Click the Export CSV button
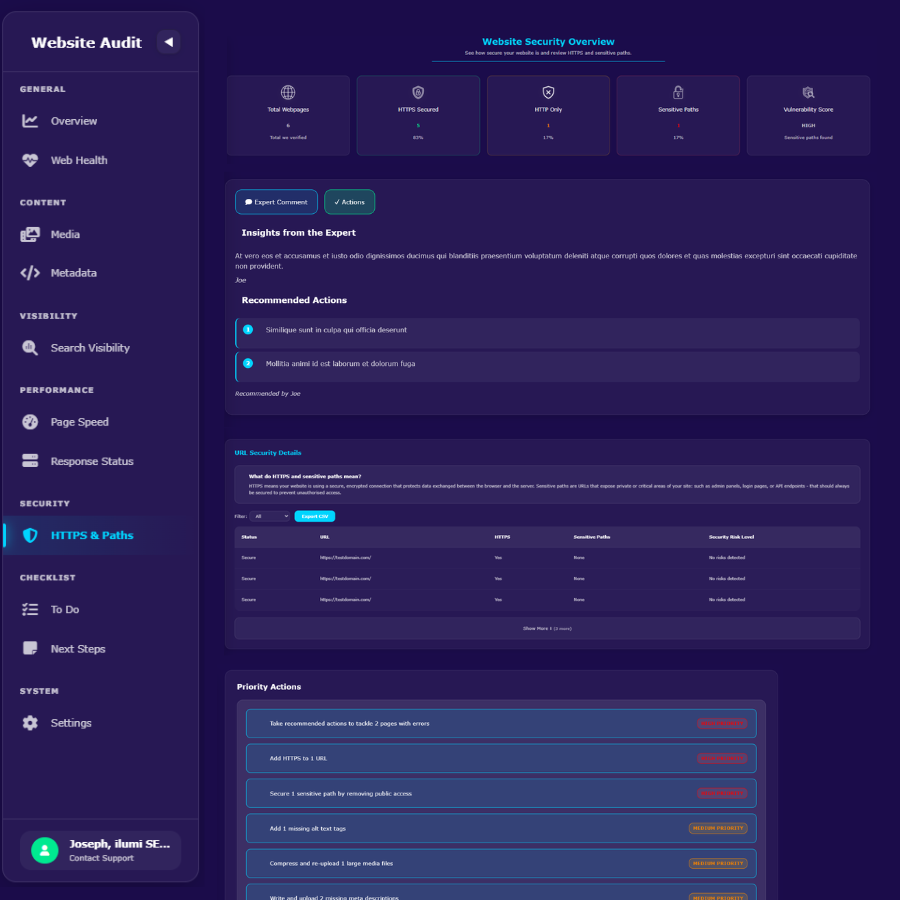Screen dimensions: 900x900 coord(314,516)
